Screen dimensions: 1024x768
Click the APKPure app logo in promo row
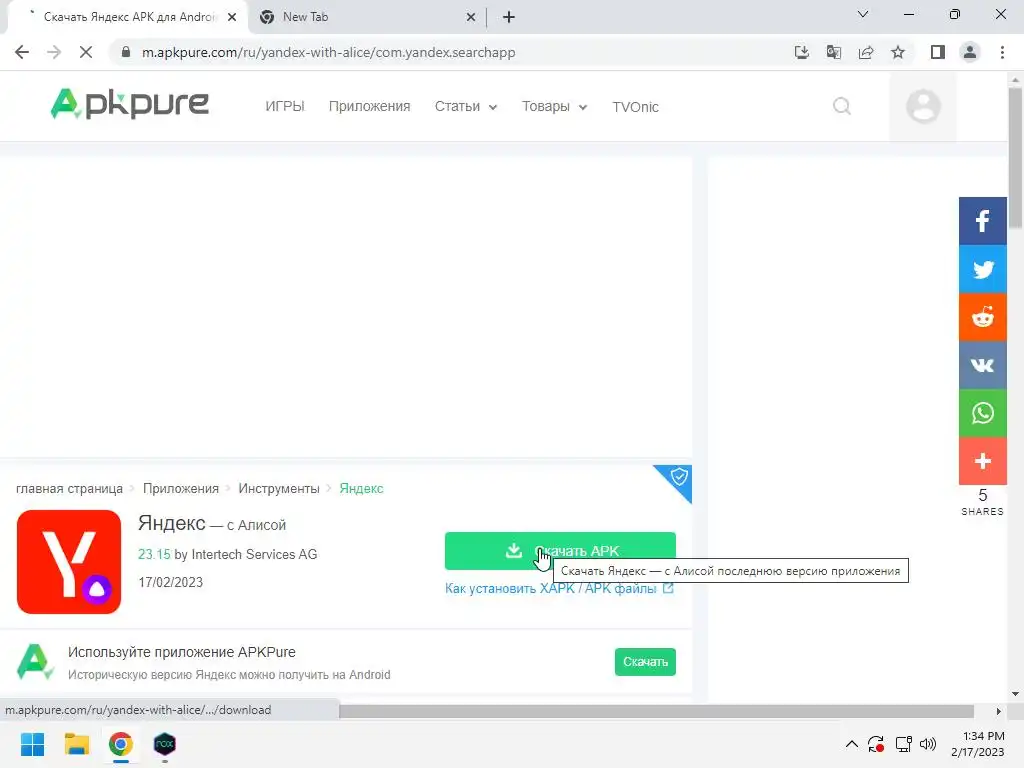coord(35,662)
